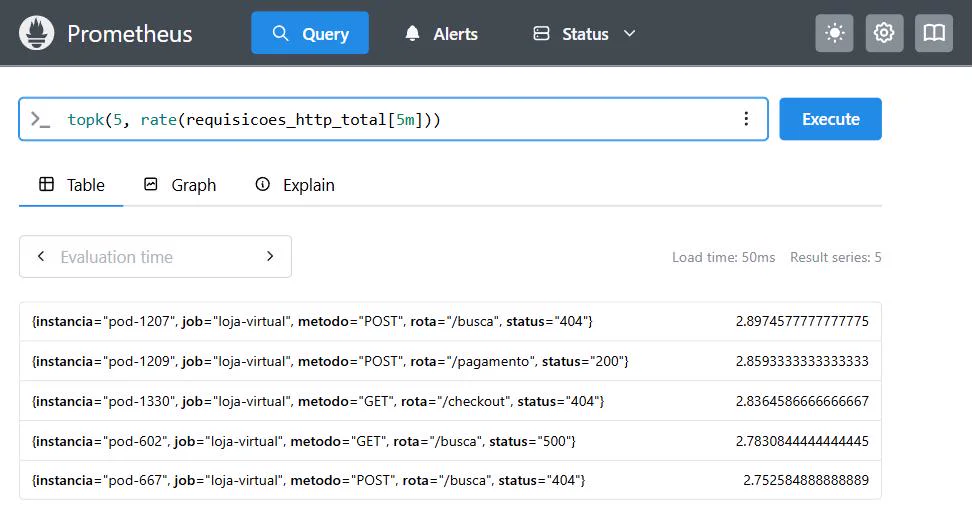Switch to the Graph tab
This screenshot has width=972, height=512.
180,185
